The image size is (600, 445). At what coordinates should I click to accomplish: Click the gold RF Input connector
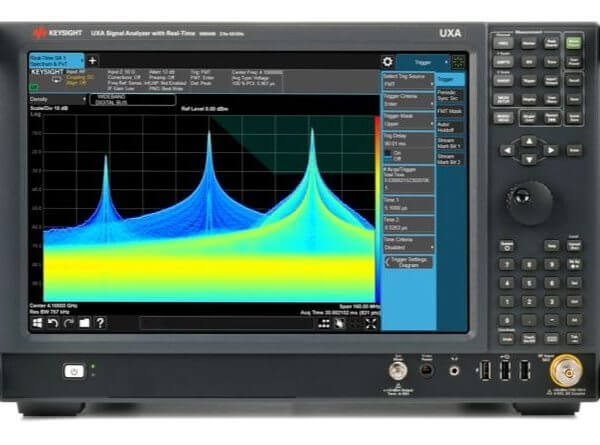click(567, 371)
